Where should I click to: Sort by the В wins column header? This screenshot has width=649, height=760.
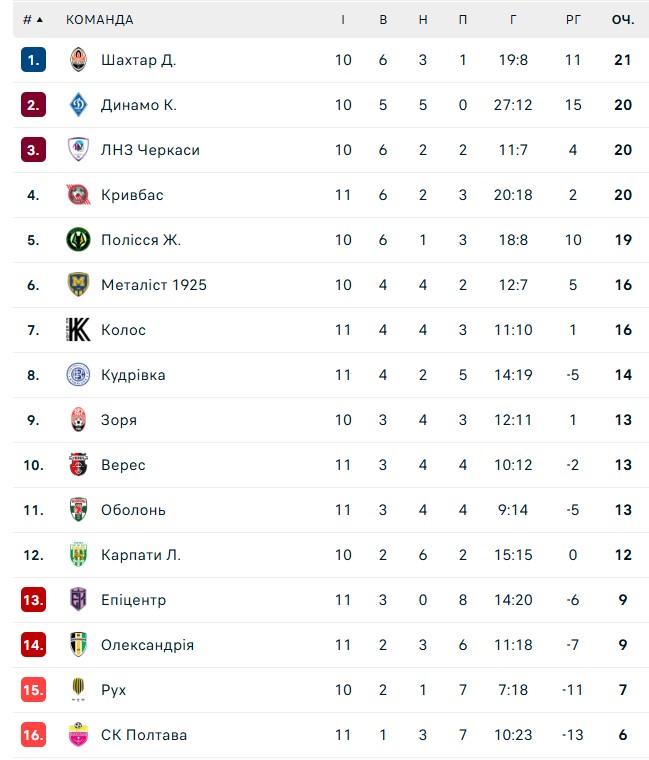tap(383, 20)
